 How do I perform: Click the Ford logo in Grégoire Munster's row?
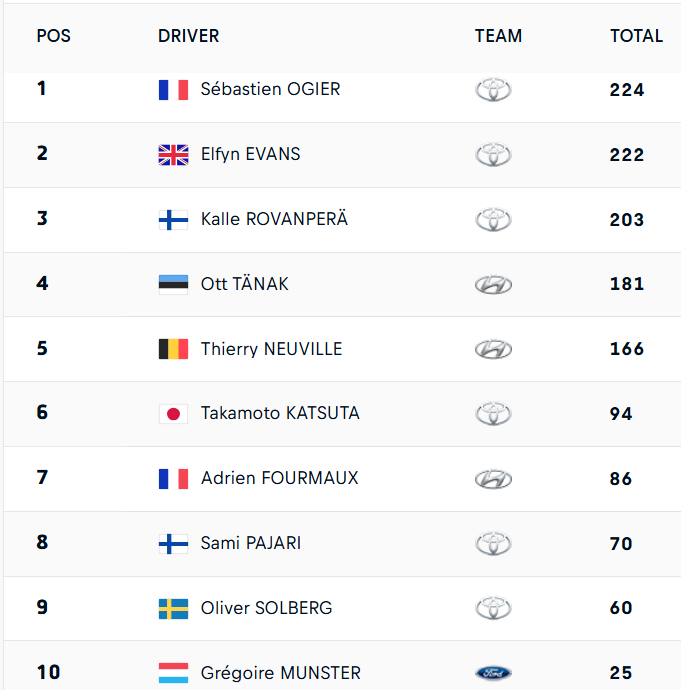493,674
